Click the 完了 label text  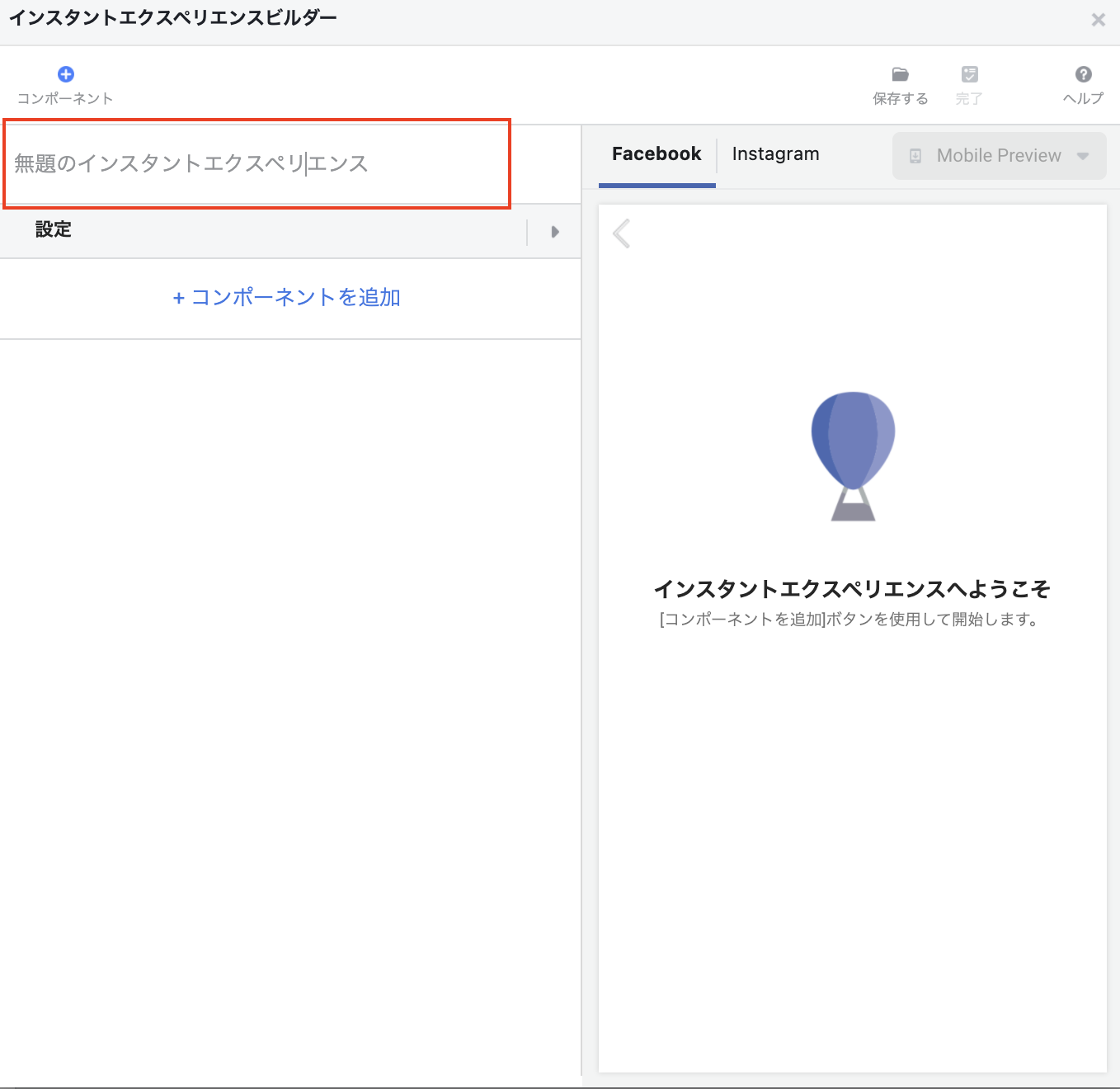[969, 99]
